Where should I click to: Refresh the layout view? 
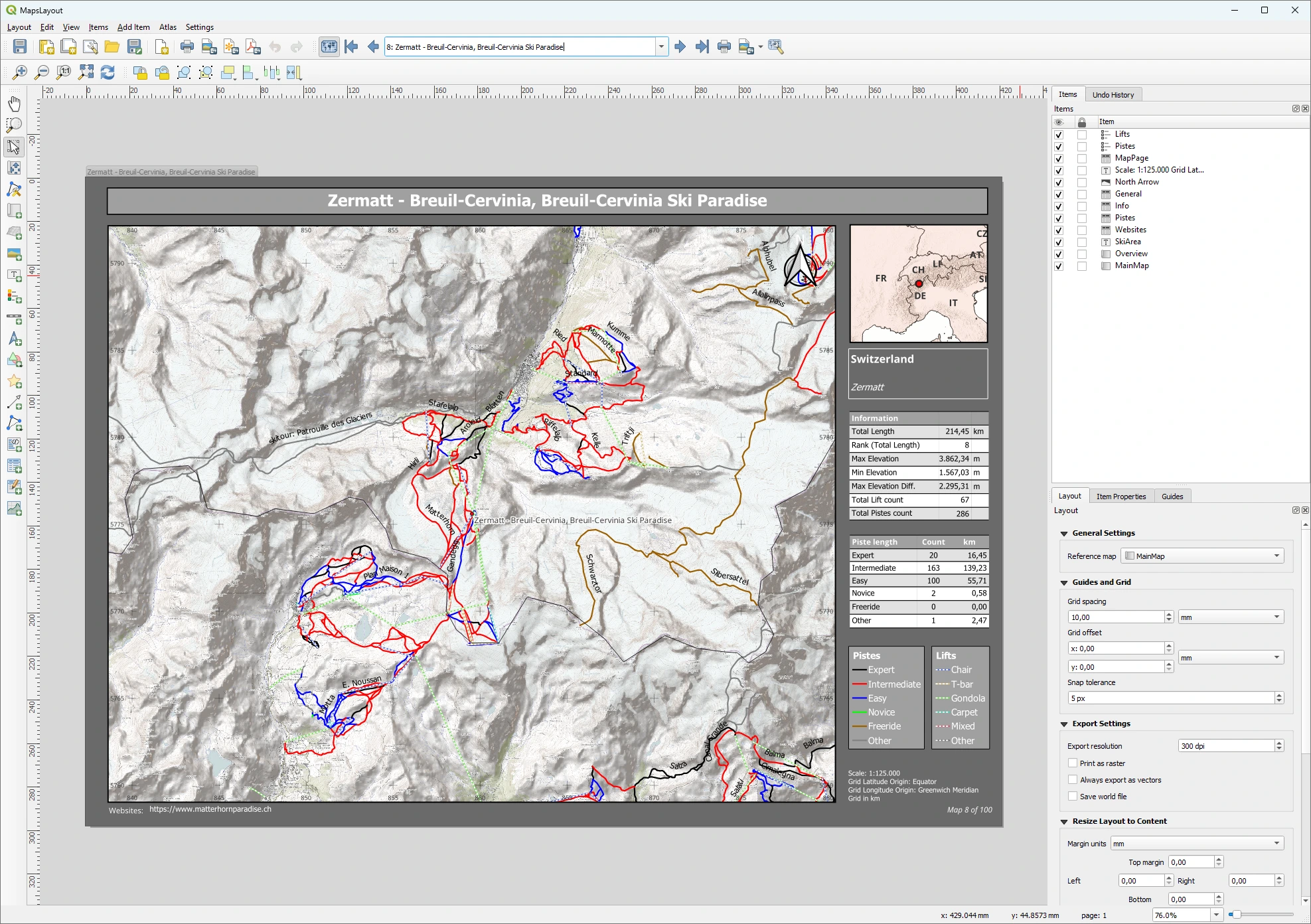[107, 72]
